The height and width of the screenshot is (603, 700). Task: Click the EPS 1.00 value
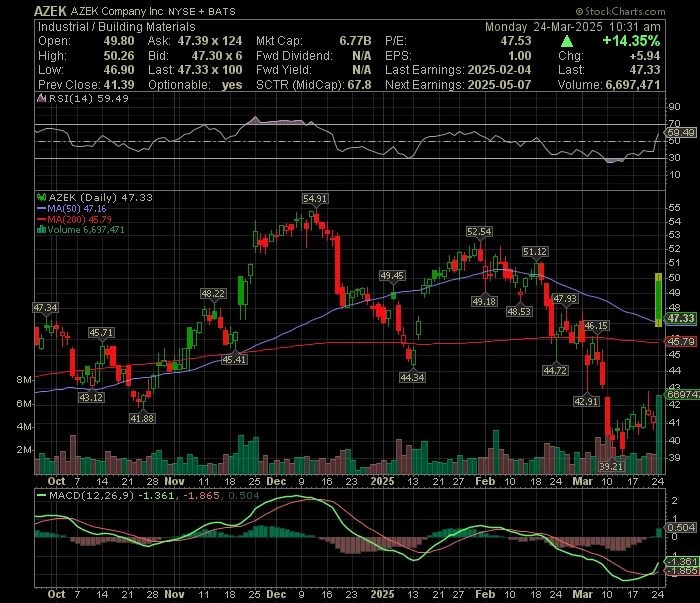pyautogui.click(x=520, y=56)
